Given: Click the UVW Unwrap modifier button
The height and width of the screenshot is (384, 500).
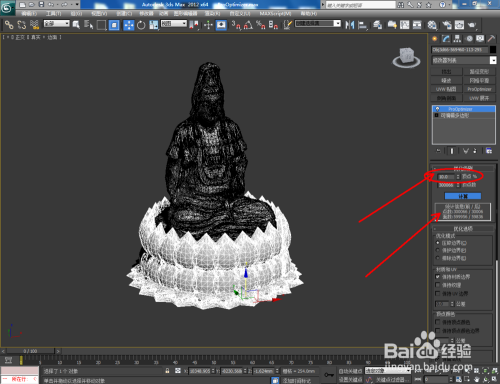Looking at the screenshot, I should click(x=479, y=98).
